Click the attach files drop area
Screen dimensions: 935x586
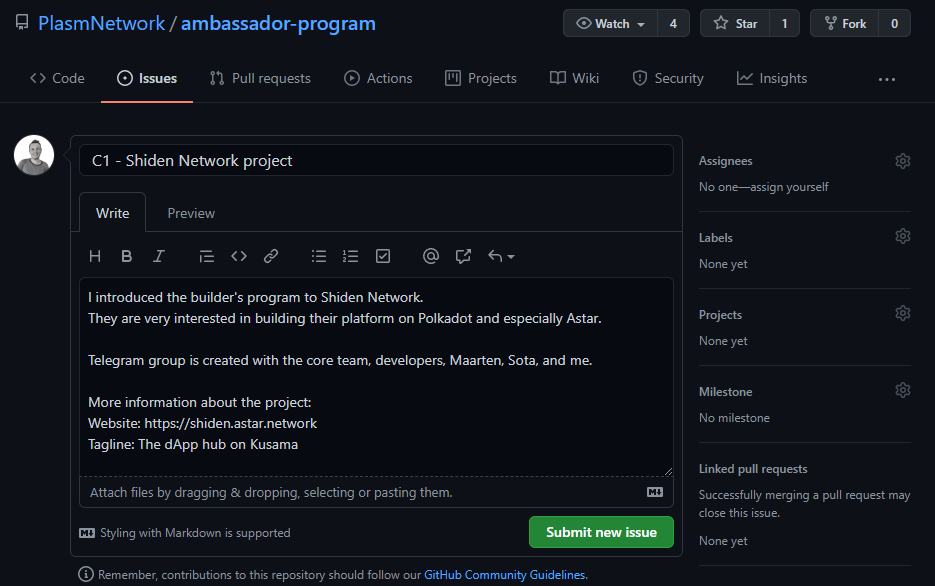click(376, 492)
